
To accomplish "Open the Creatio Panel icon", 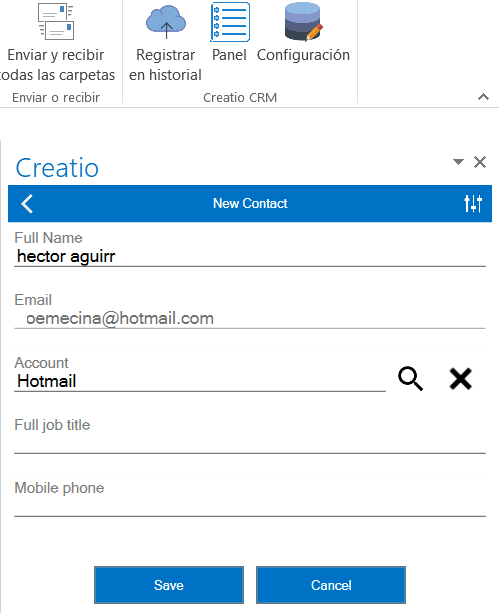I will [230, 22].
